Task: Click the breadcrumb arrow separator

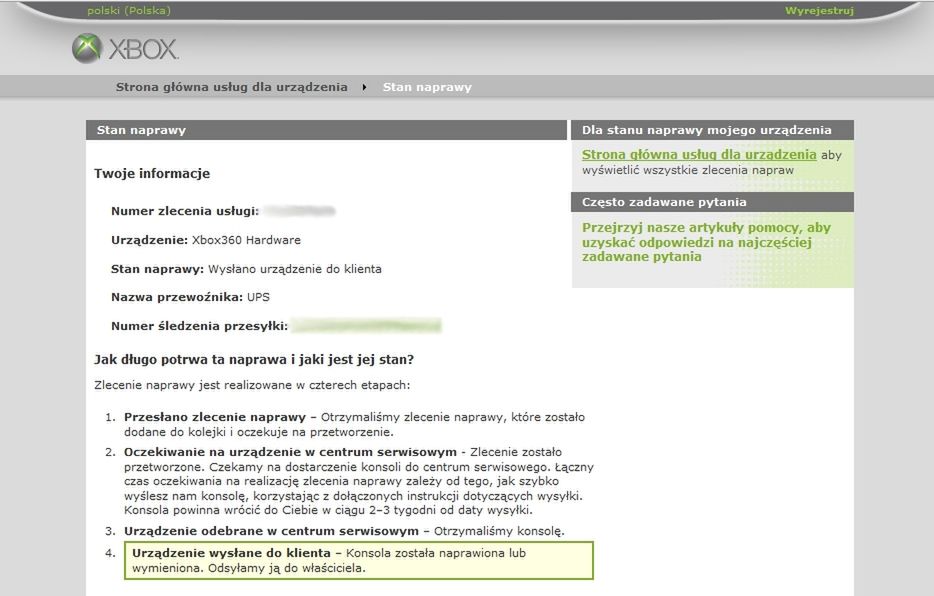Action: coord(364,87)
